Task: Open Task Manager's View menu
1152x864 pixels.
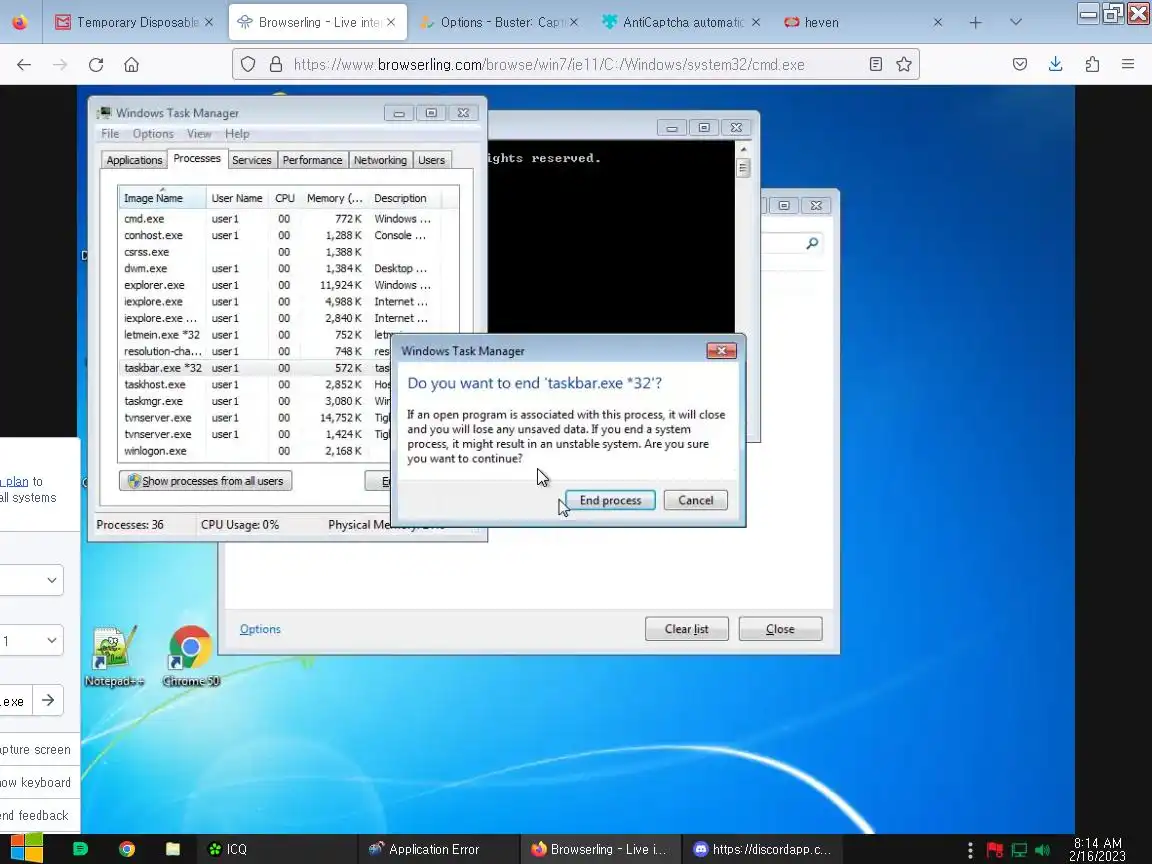Action: [198, 134]
